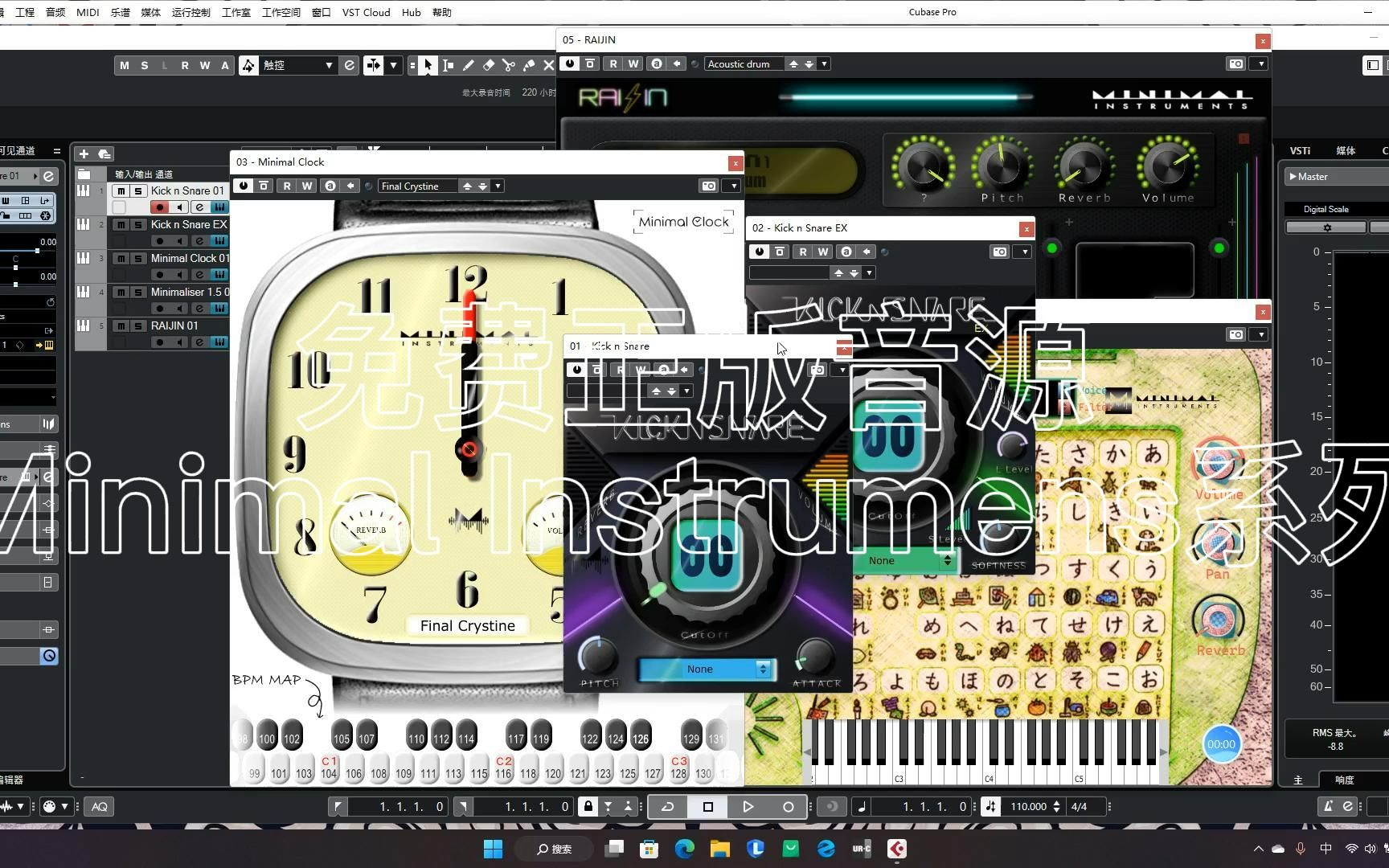Select the Split scissors tool
Screen dimensions: 1389x868
tap(509, 65)
